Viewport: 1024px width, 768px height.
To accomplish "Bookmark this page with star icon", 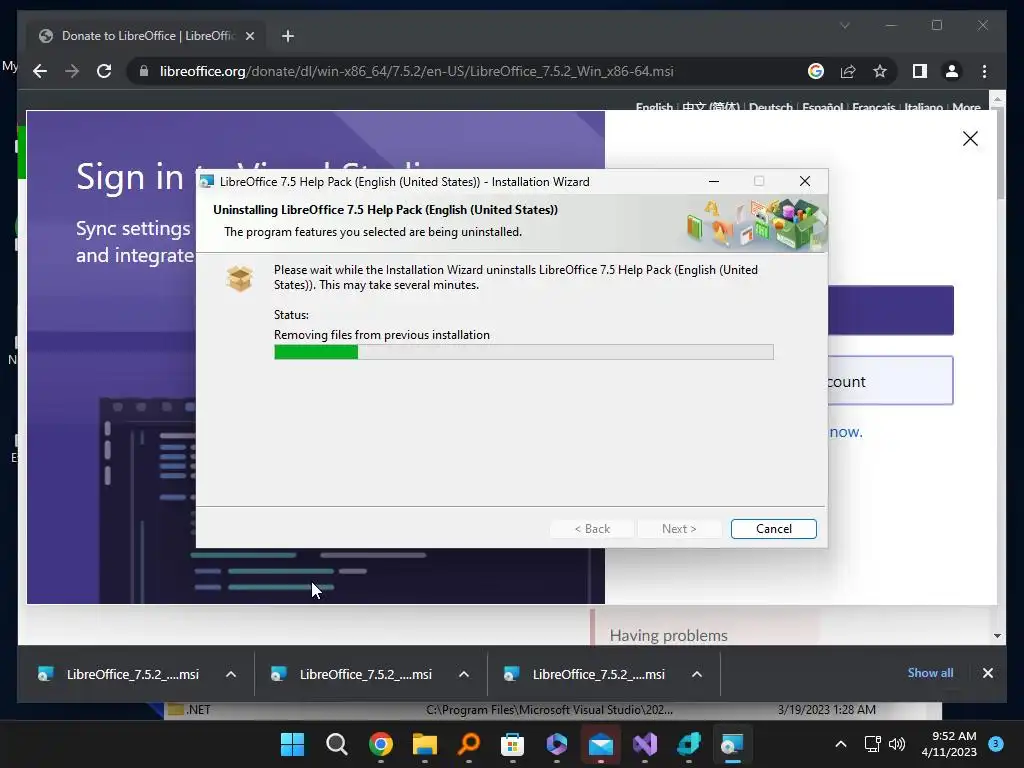I will (880, 71).
